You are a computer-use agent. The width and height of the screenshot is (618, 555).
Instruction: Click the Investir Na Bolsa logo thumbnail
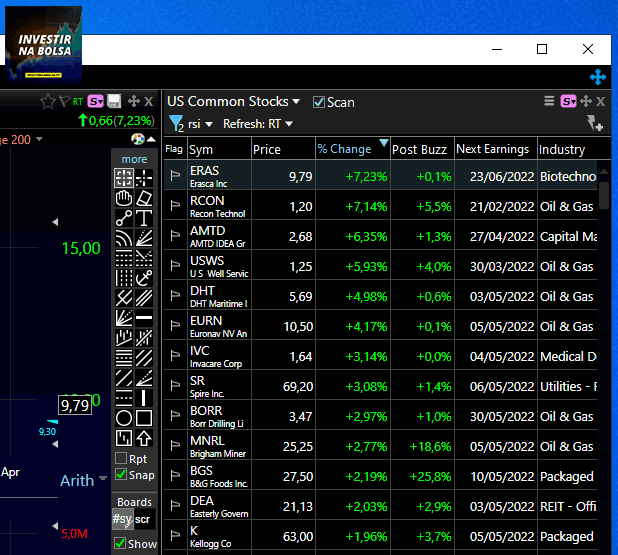pos(43,44)
